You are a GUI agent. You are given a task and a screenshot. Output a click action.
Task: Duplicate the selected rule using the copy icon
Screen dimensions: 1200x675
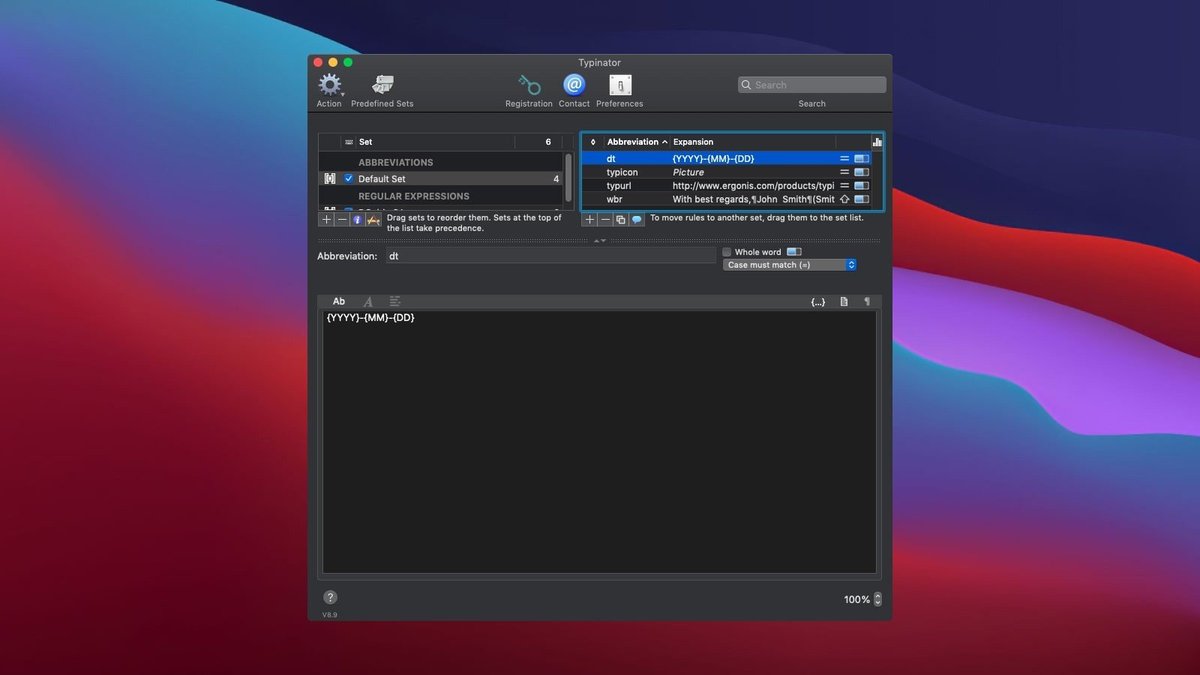(x=621, y=219)
